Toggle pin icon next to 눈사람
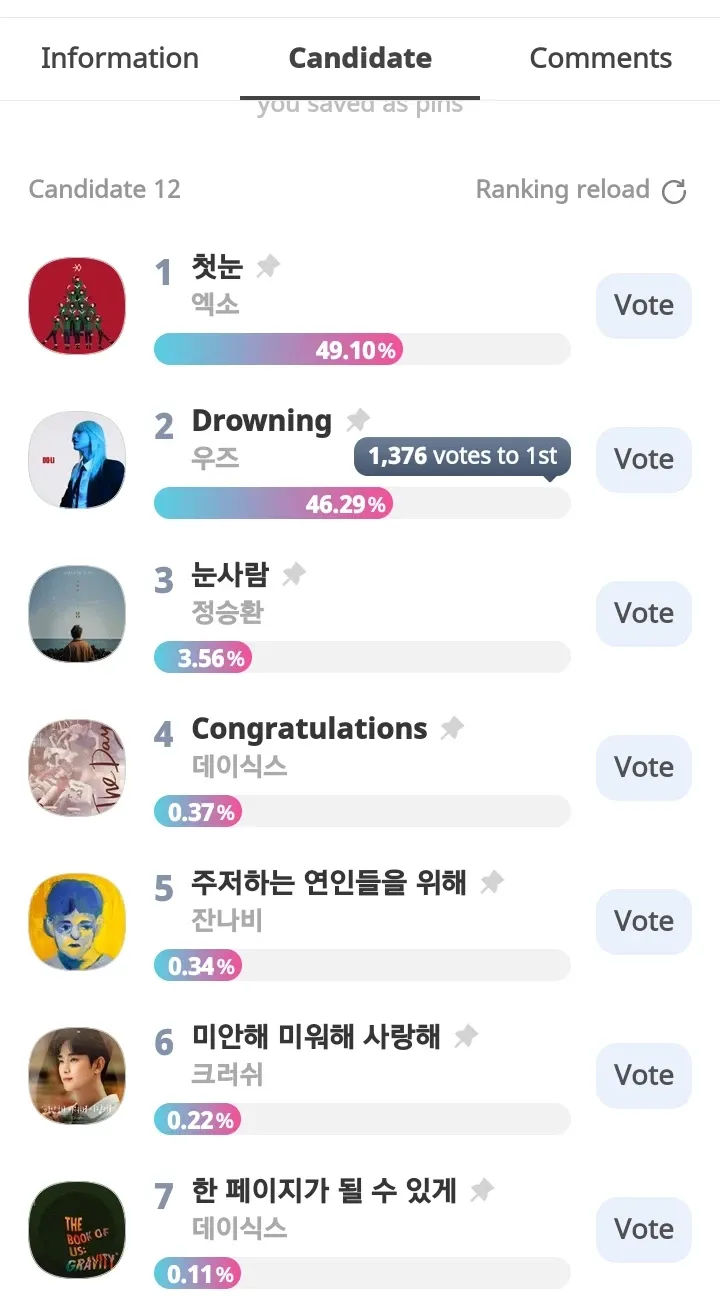 tap(294, 574)
